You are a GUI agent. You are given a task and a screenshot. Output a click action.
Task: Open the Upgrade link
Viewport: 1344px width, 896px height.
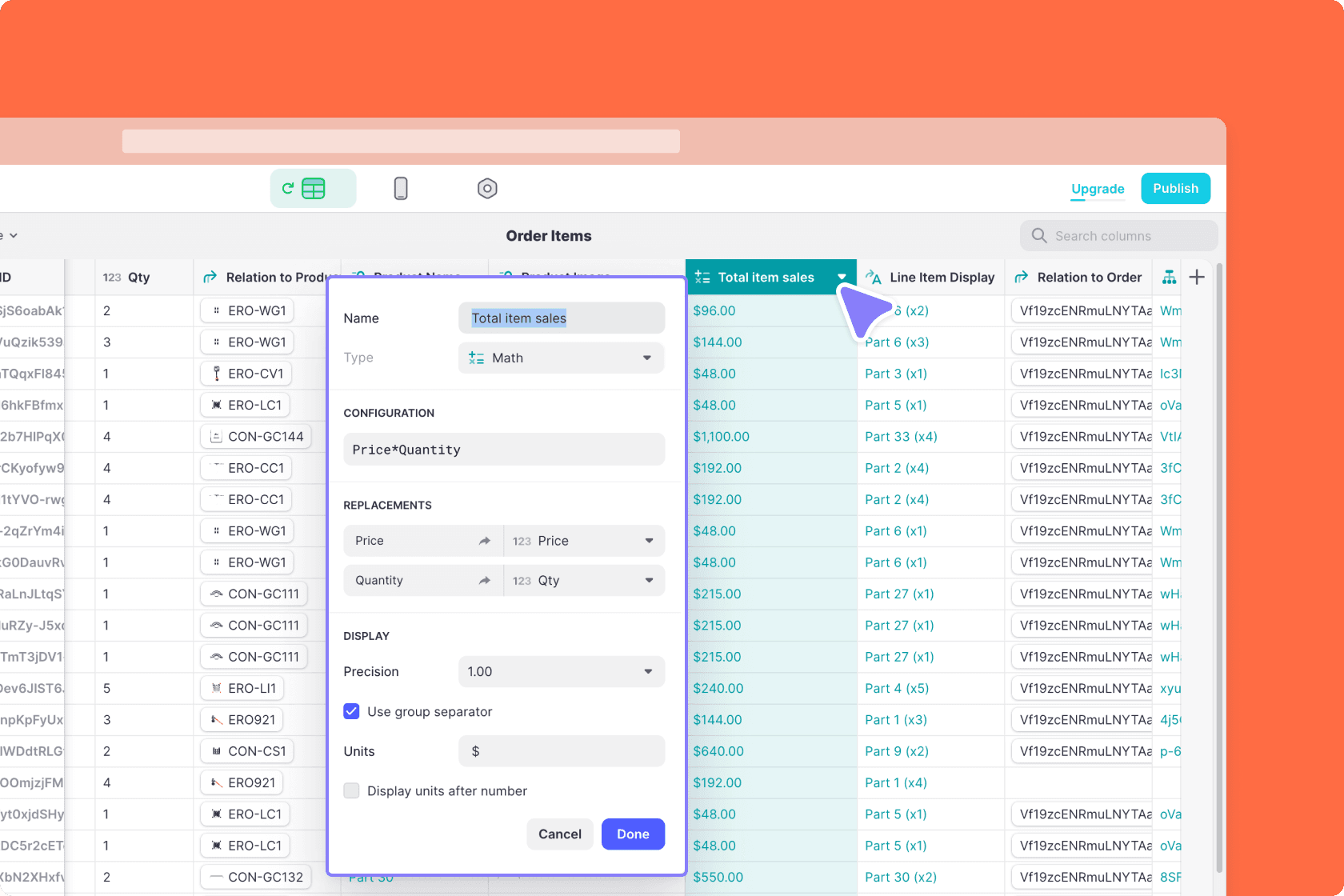click(x=1098, y=189)
